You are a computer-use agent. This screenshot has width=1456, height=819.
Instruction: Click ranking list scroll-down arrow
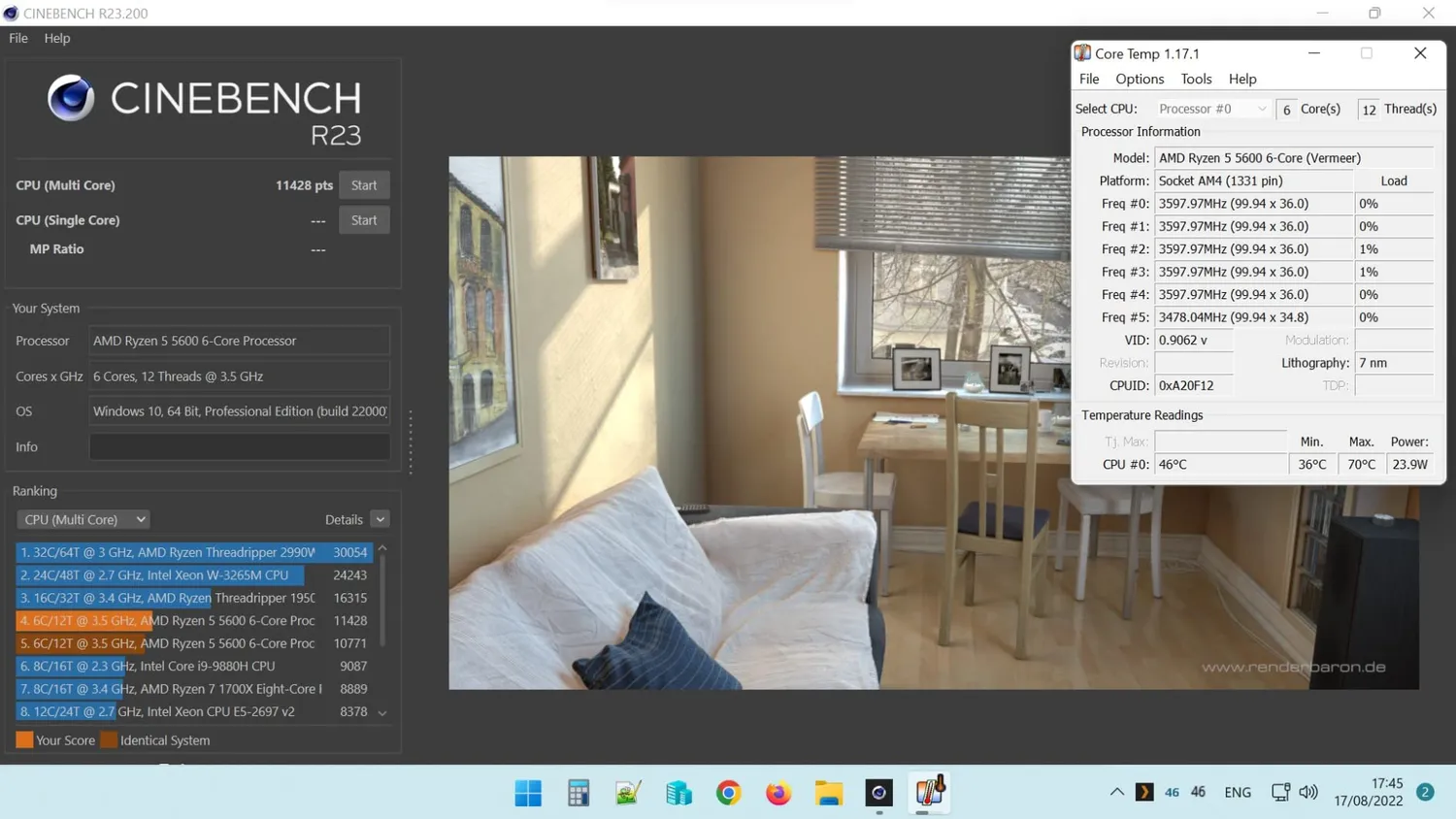pyautogui.click(x=382, y=713)
